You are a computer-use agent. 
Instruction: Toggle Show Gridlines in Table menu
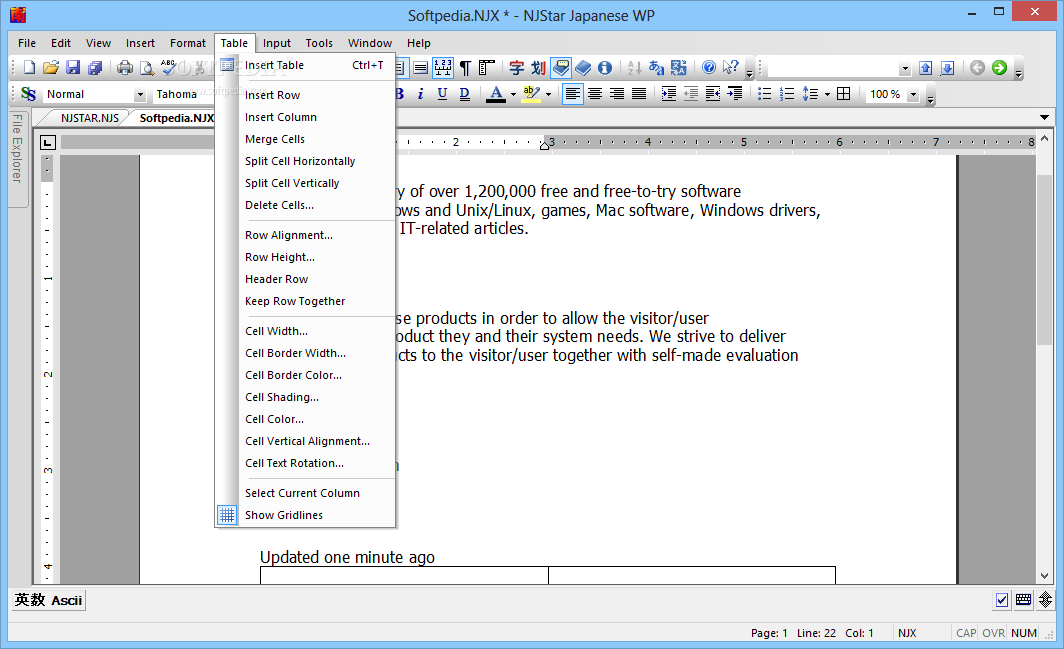305,515
